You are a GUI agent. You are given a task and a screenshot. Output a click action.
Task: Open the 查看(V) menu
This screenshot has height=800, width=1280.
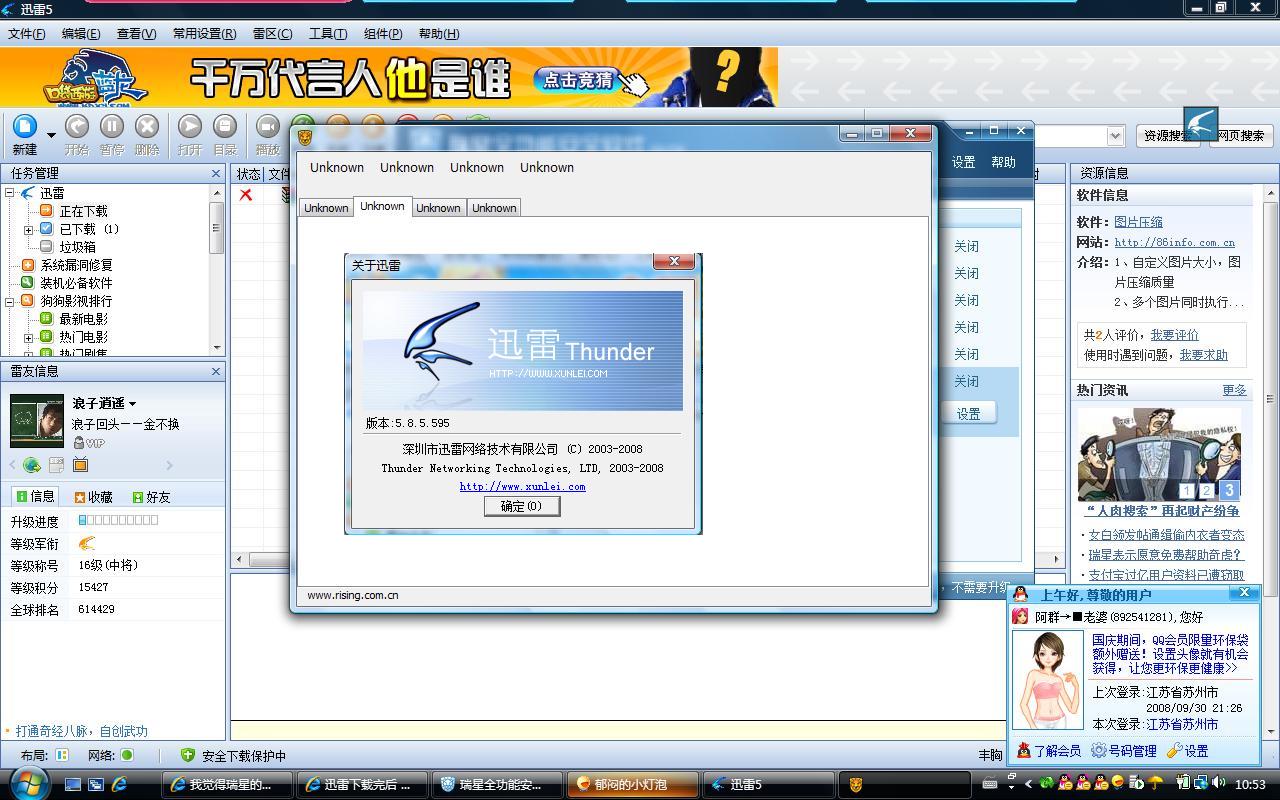136,33
